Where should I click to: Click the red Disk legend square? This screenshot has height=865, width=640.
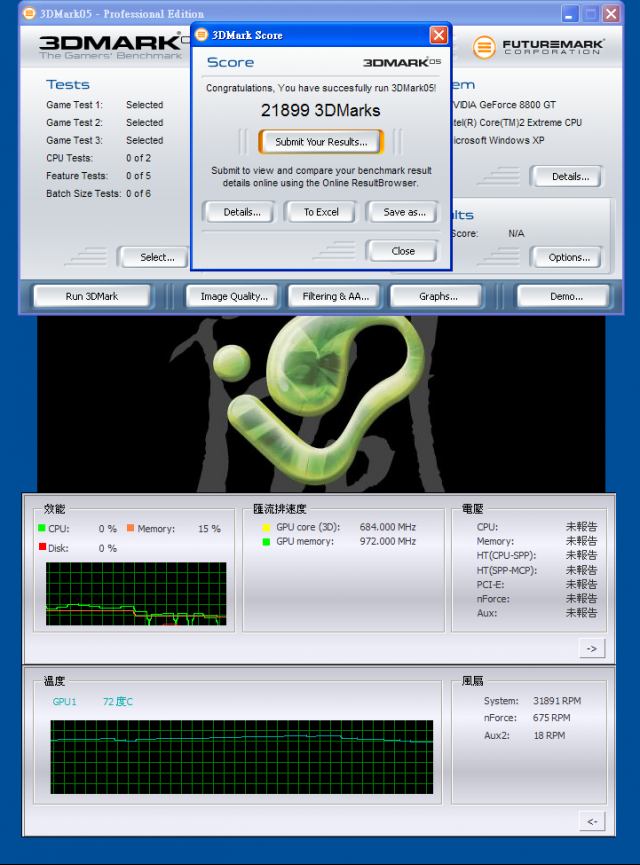(x=42, y=547)
